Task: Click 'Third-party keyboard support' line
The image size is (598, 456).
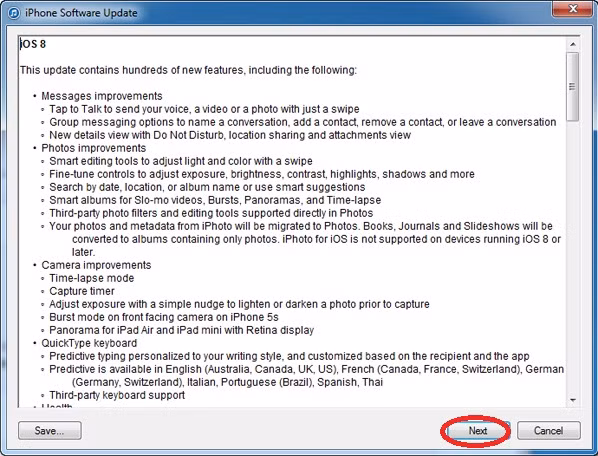Action: pos(117,395)
